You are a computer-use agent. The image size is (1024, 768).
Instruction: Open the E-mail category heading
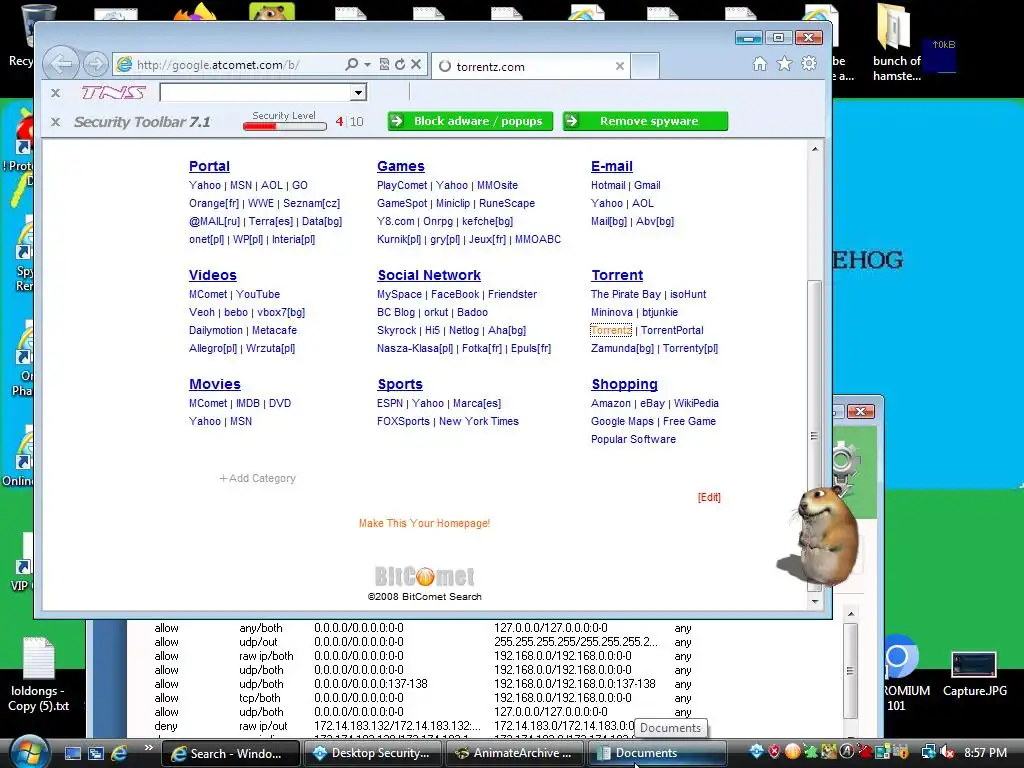point(611,166)
